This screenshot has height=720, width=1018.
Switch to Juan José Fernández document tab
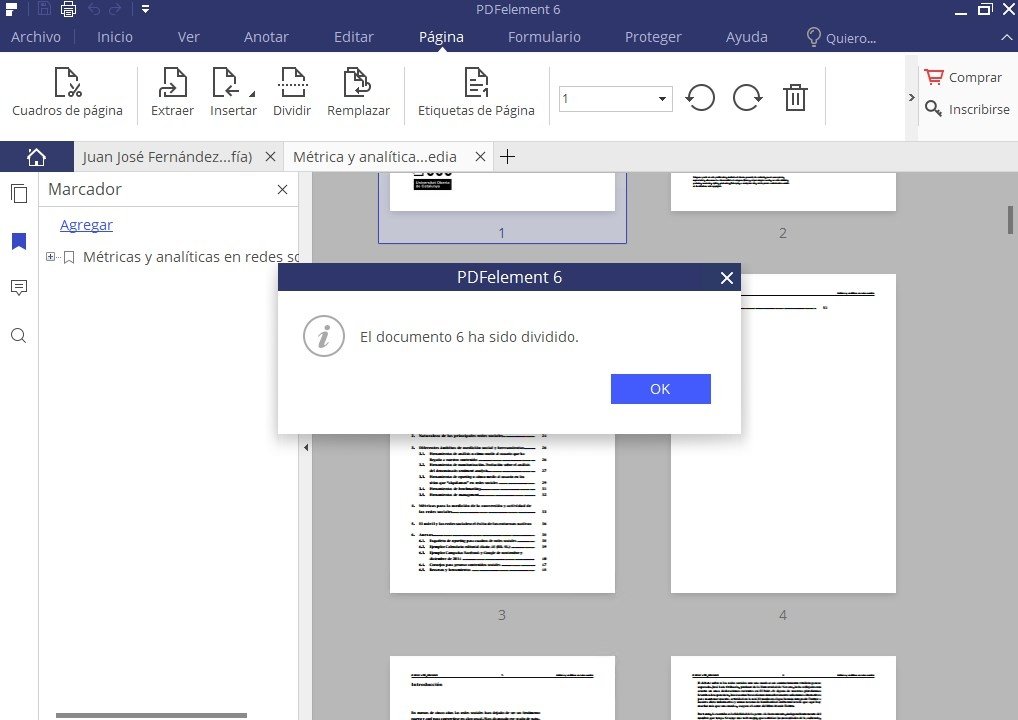167,157
